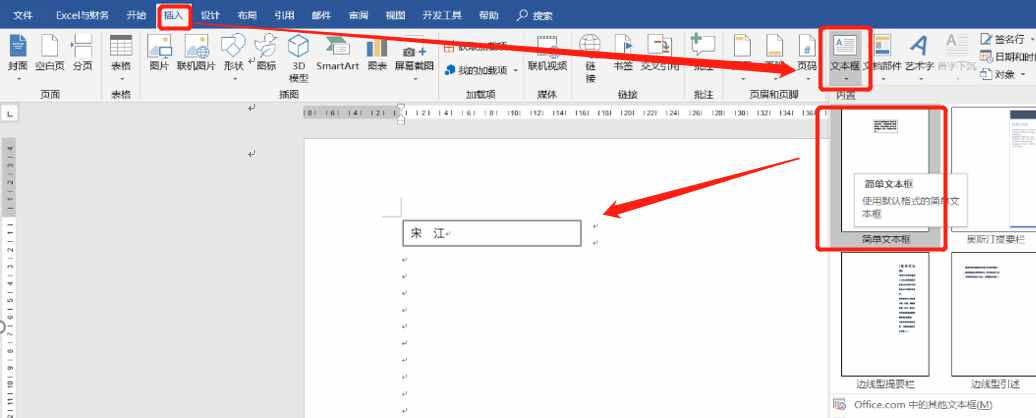
Task: Expand the 表格 dropdown arrow
Action: pyautogui.click(x=121, y=79)
